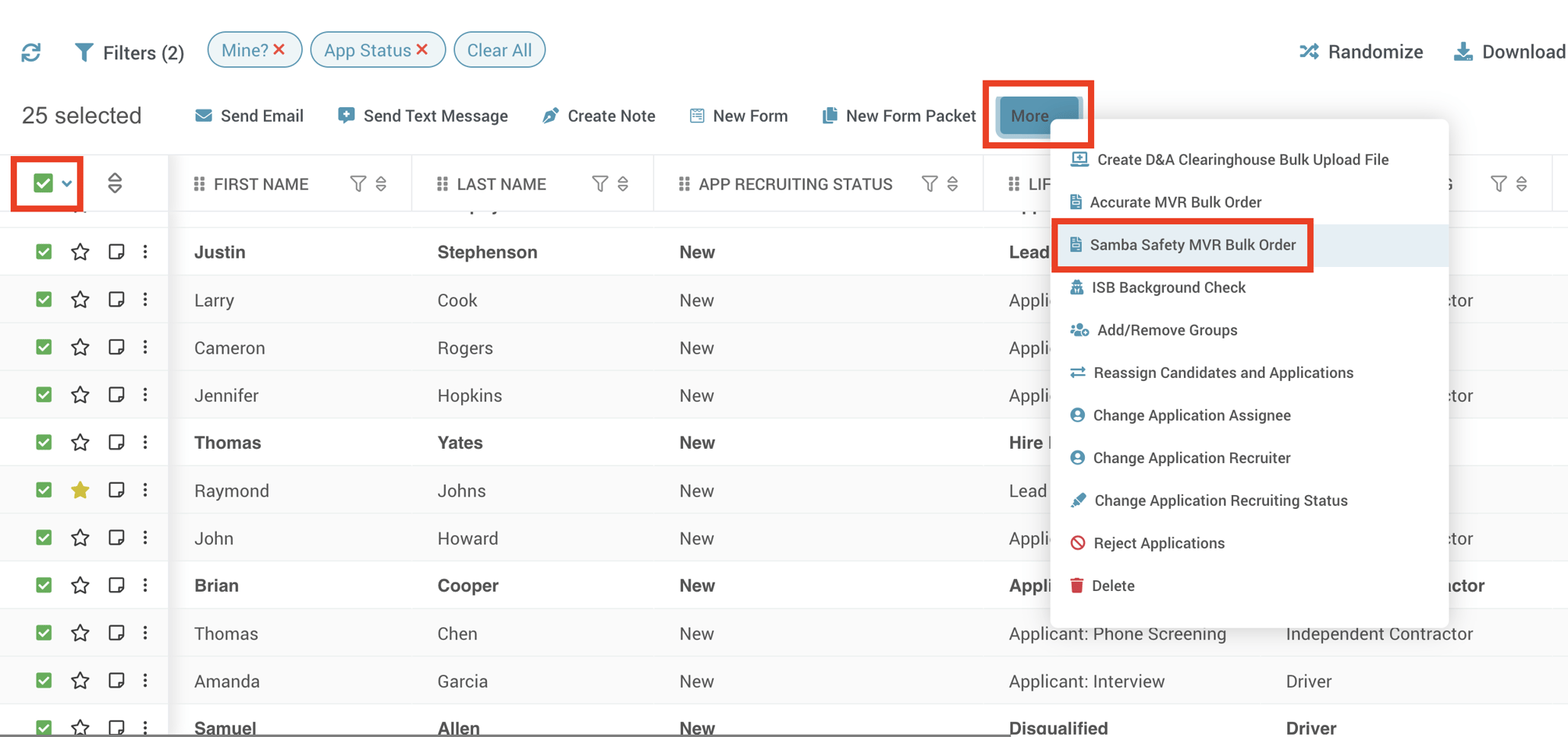1568x737 pixels.
Task: Click the Clear All filters button
Action: 499,49
